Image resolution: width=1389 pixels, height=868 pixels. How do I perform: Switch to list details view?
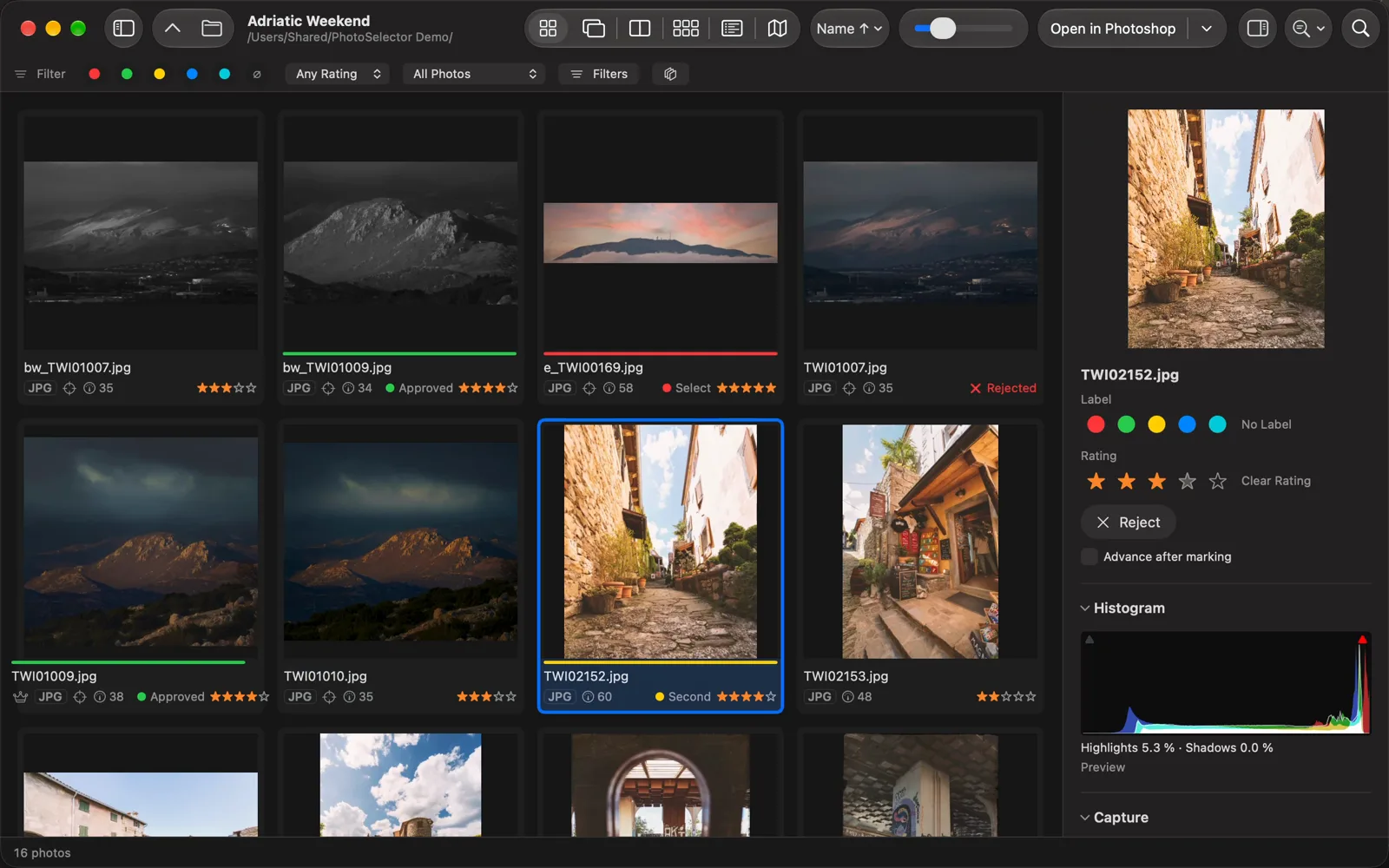click(x=732, y=29)
